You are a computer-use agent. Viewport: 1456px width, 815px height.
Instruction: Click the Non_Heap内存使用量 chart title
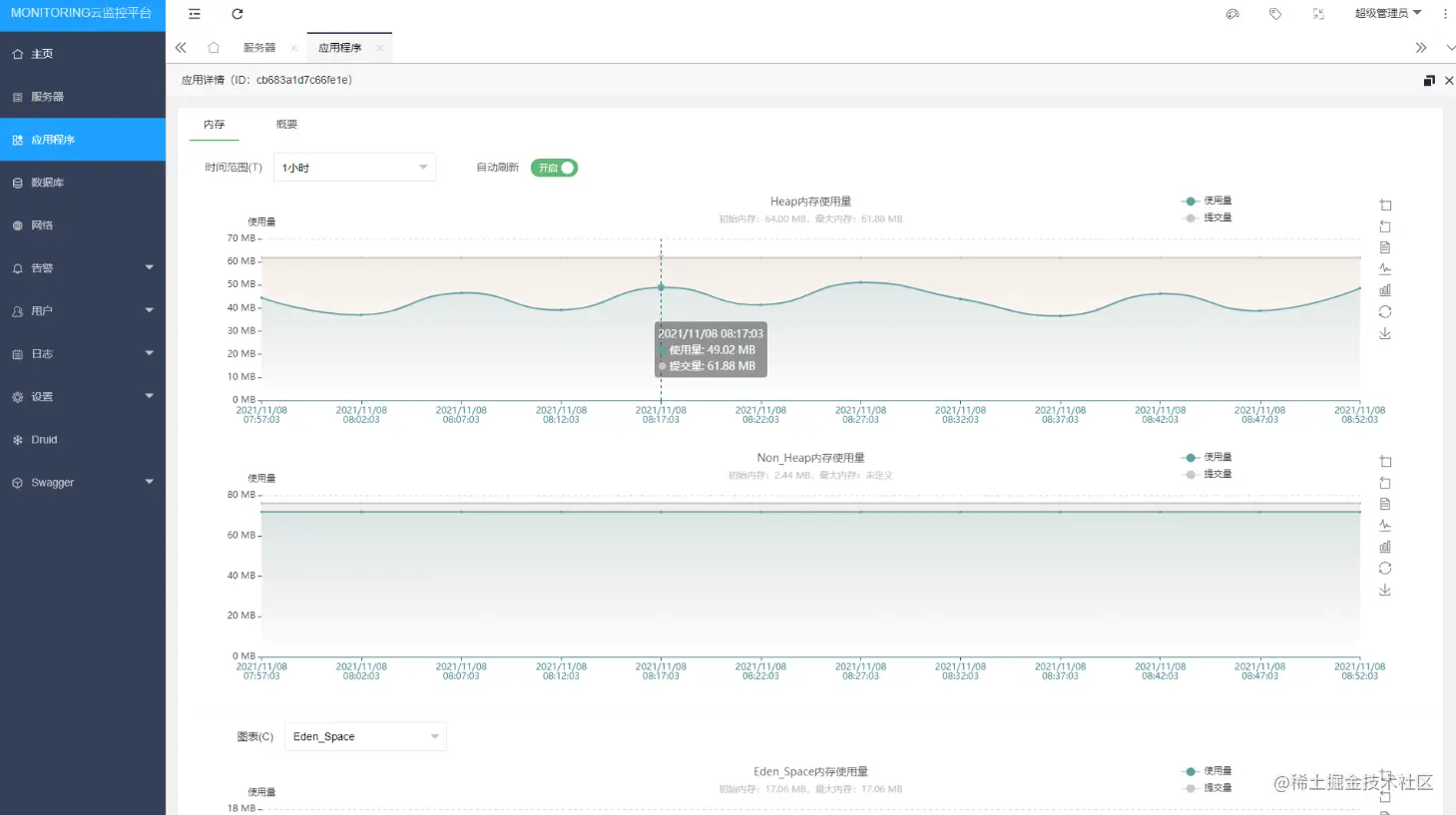(x=810, y=458)
